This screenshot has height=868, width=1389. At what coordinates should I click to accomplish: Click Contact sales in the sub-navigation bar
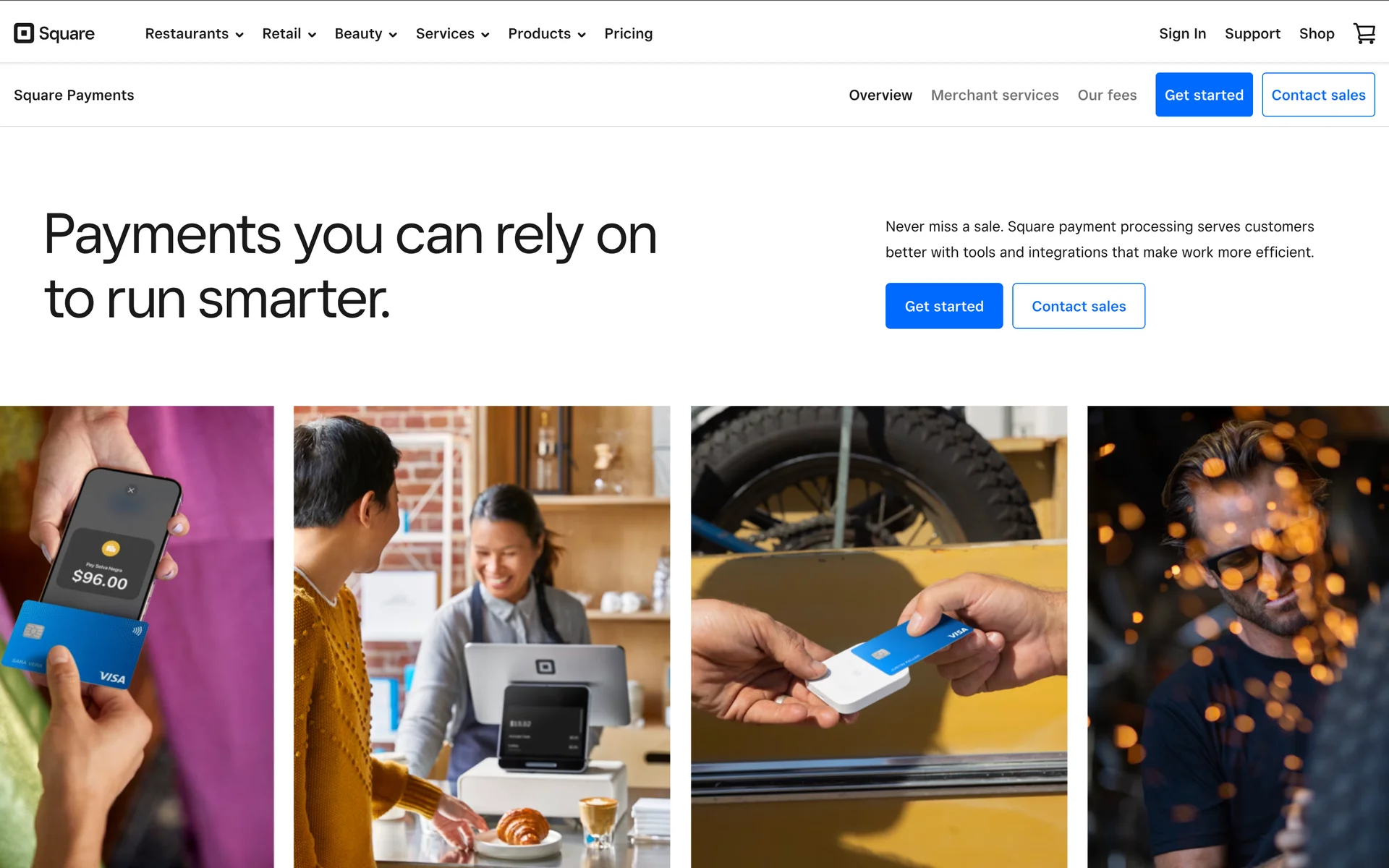click(x=1318, y=95)
